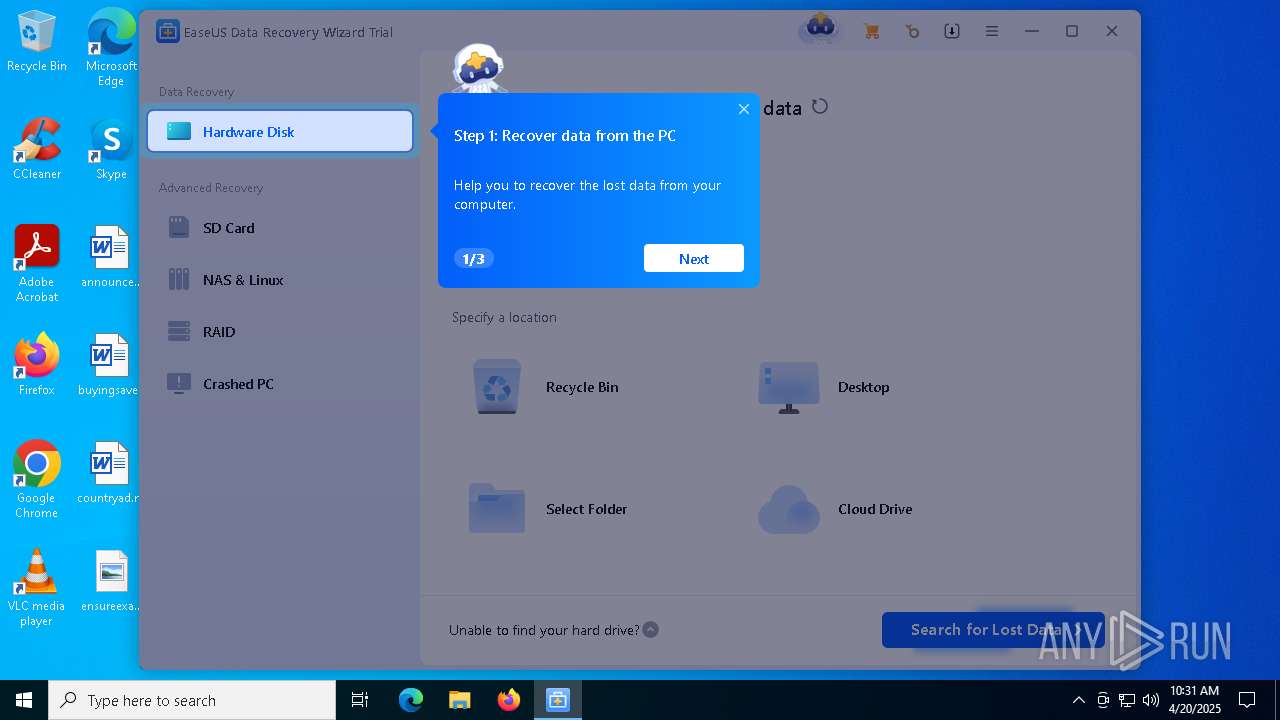This screenshot has height=720, width=1280.
Task: Open Firefox from the taskbar
Action: click(x=509, y=700)
